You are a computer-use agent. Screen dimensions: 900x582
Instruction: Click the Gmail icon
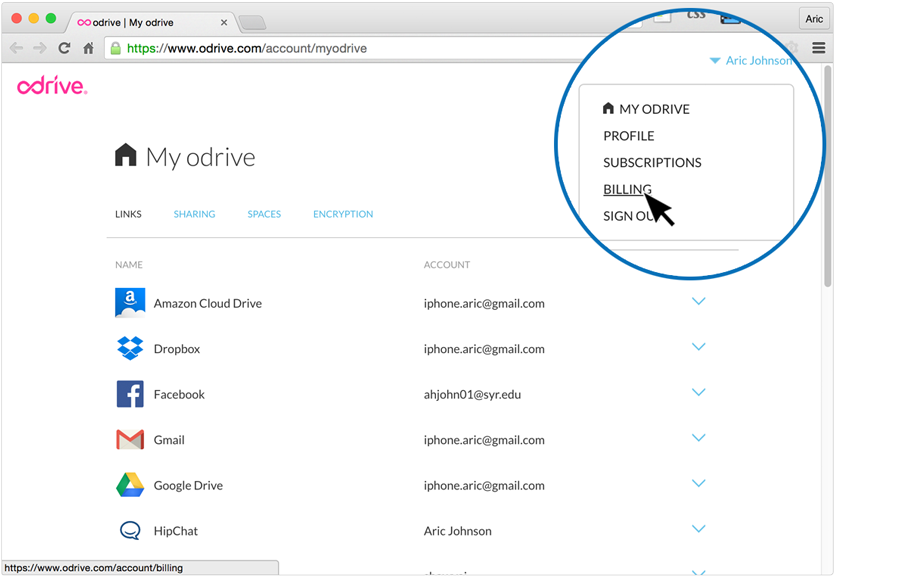click(130, 440)
